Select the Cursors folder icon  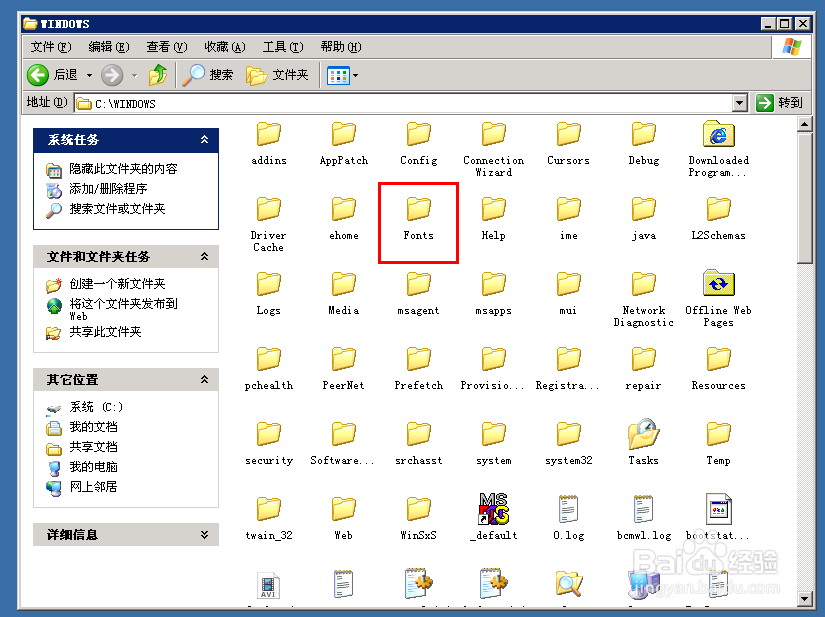(x=568, y=134)
